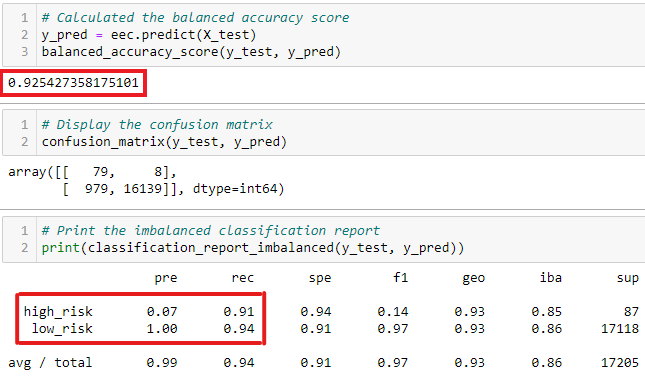Select the y_pred = eec.predict(X_test) line
This screenshot has height=378, width=645.
(x=149, y=35)
